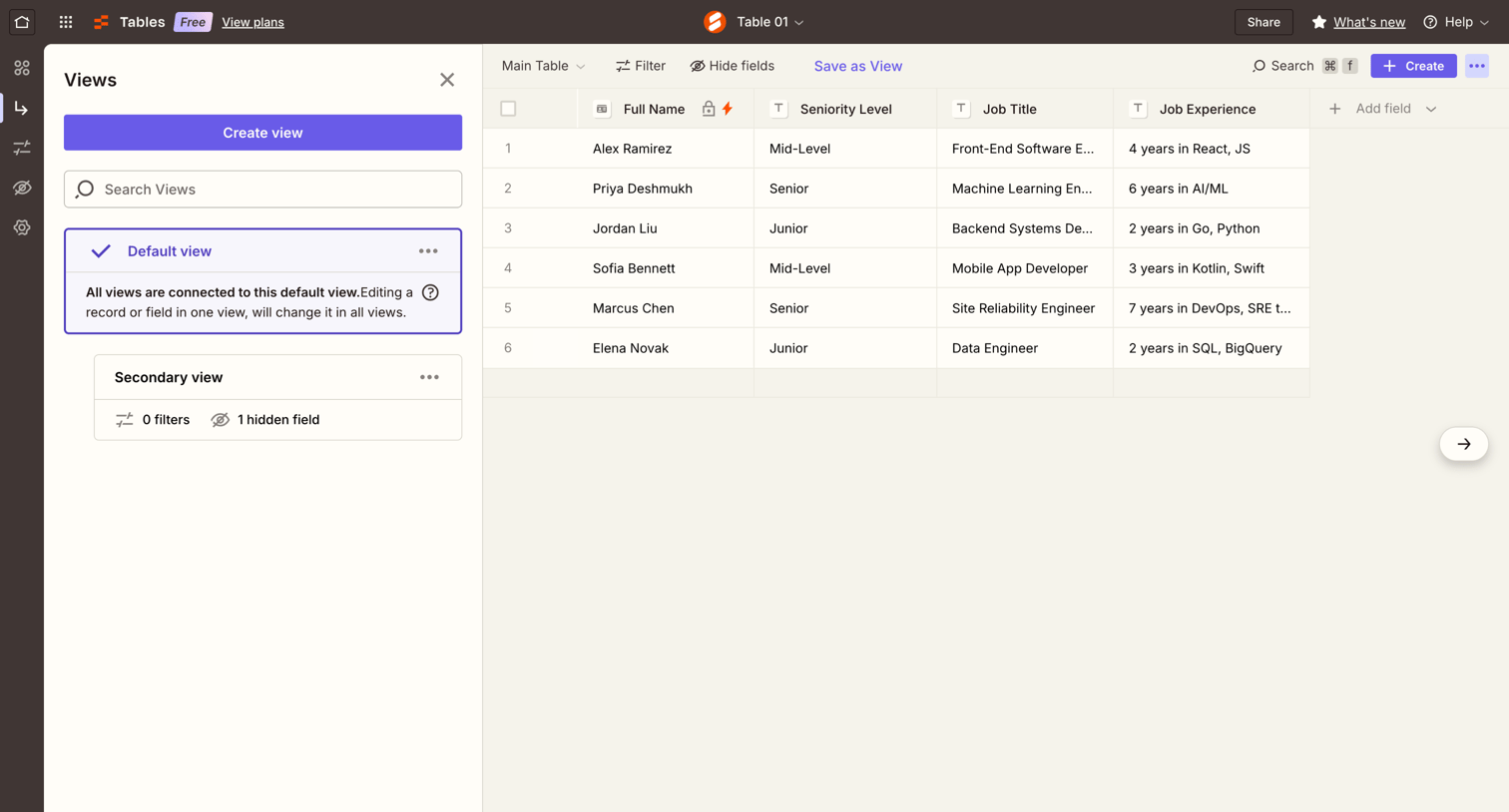Show help about default view connection
This screenshot has height=812, width=1509.
[430, 292]
